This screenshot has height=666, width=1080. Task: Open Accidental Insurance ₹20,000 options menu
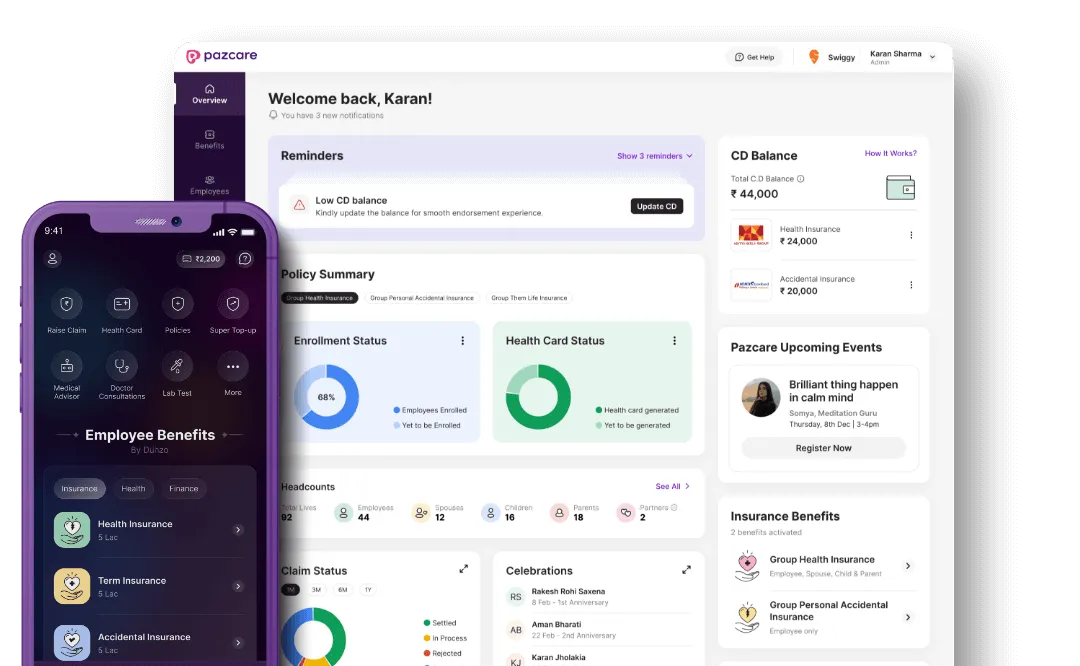click(x=911, y=285)
